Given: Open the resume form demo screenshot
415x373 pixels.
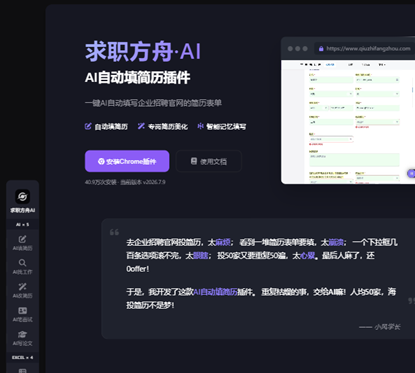Looking at the screenshot, I should 348,122.
